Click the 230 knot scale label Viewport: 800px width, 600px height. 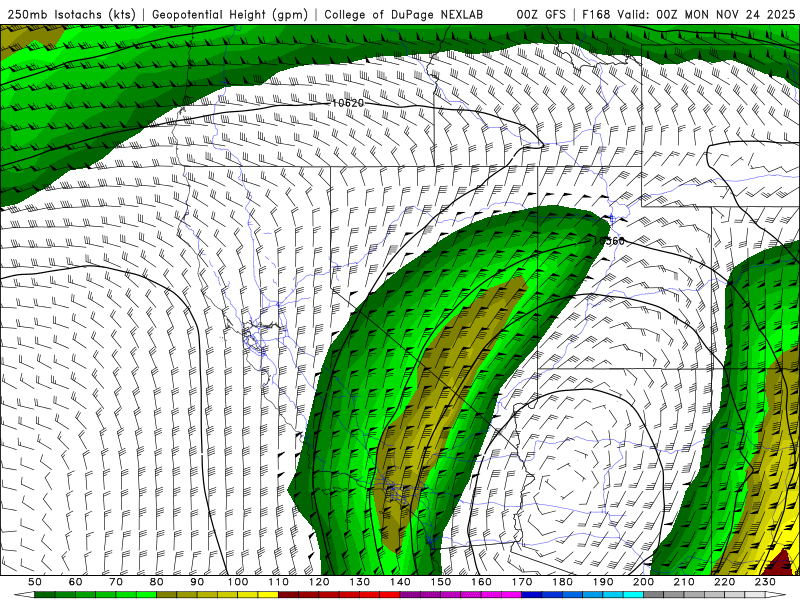click(x=766, y=582)
